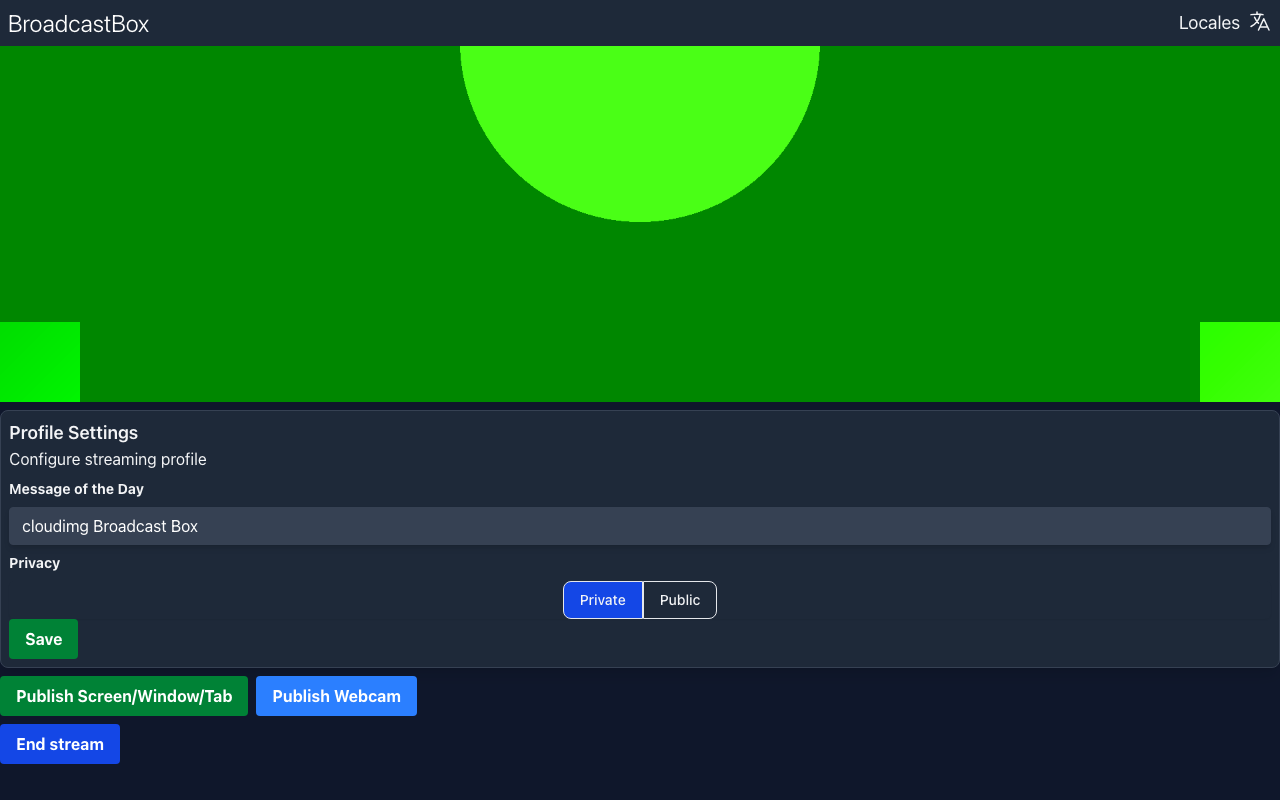
Task: Click the "Profile Settings" heading
Action: (x=74, y=433)
